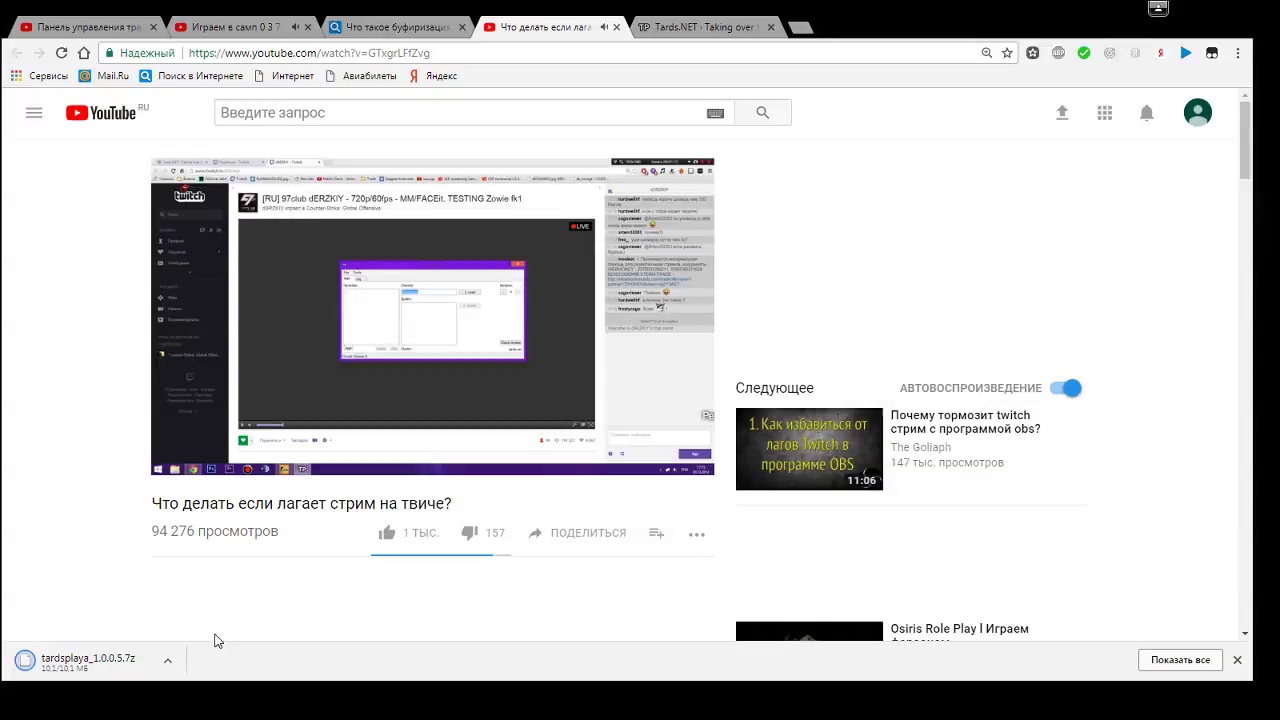Viewport: 1280px width, 720px height.
Task: Open the info card icon on video
Action: (708, 415)
